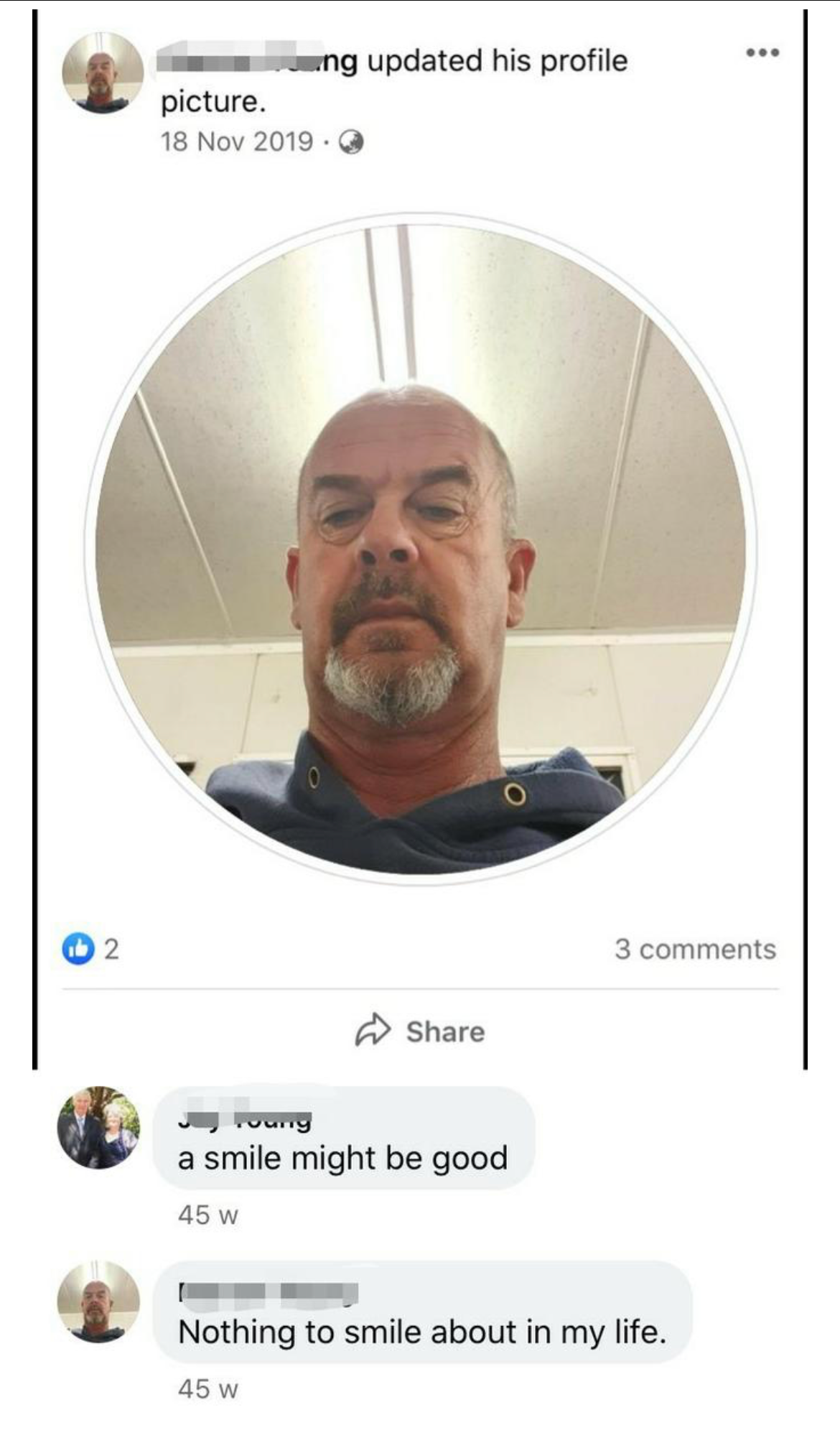The height and width of the screenshot is (1438, 840).
Task: Expand the '3 comments' list
Action: point(695,950)
